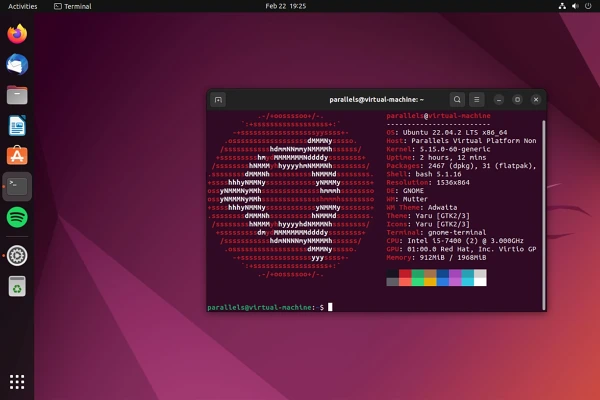Open the Files manager in the dock

pos(17,95)
